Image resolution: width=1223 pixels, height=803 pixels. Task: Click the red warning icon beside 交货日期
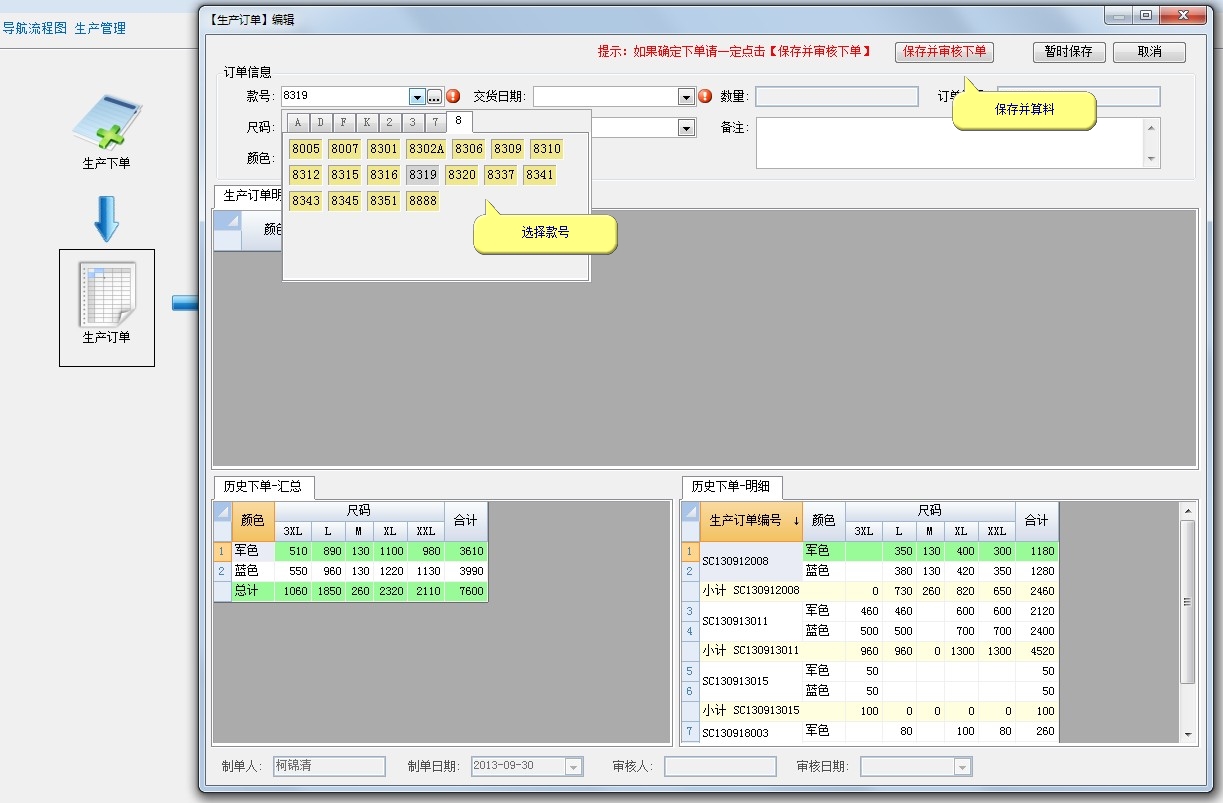click(705, 97)
